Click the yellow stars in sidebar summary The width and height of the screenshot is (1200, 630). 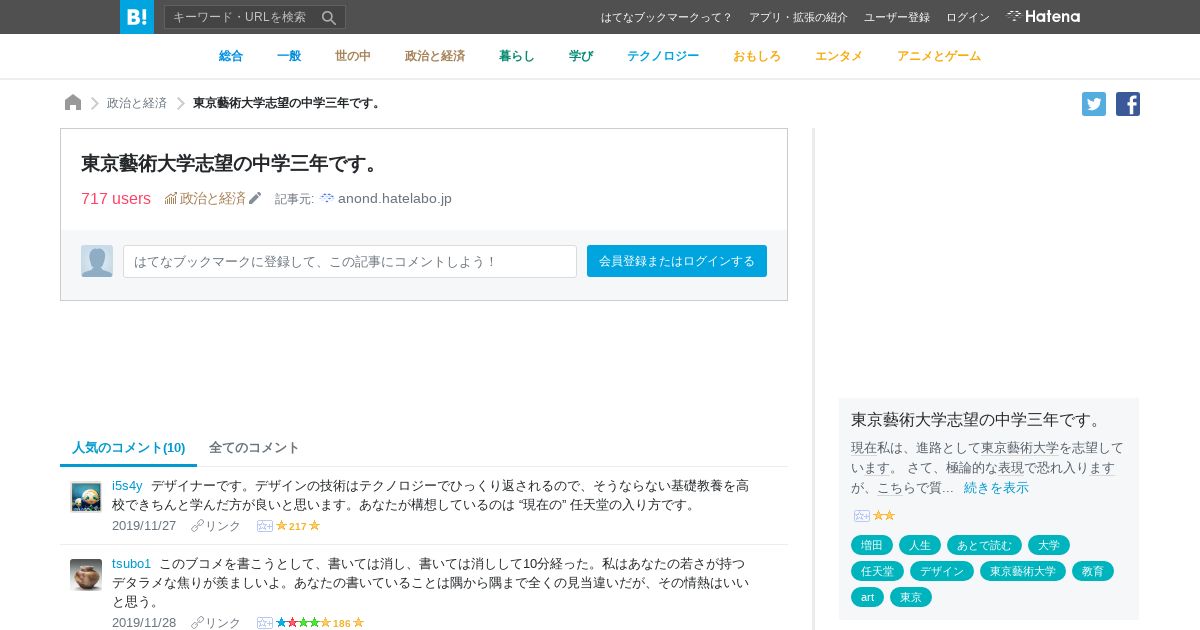884,516
